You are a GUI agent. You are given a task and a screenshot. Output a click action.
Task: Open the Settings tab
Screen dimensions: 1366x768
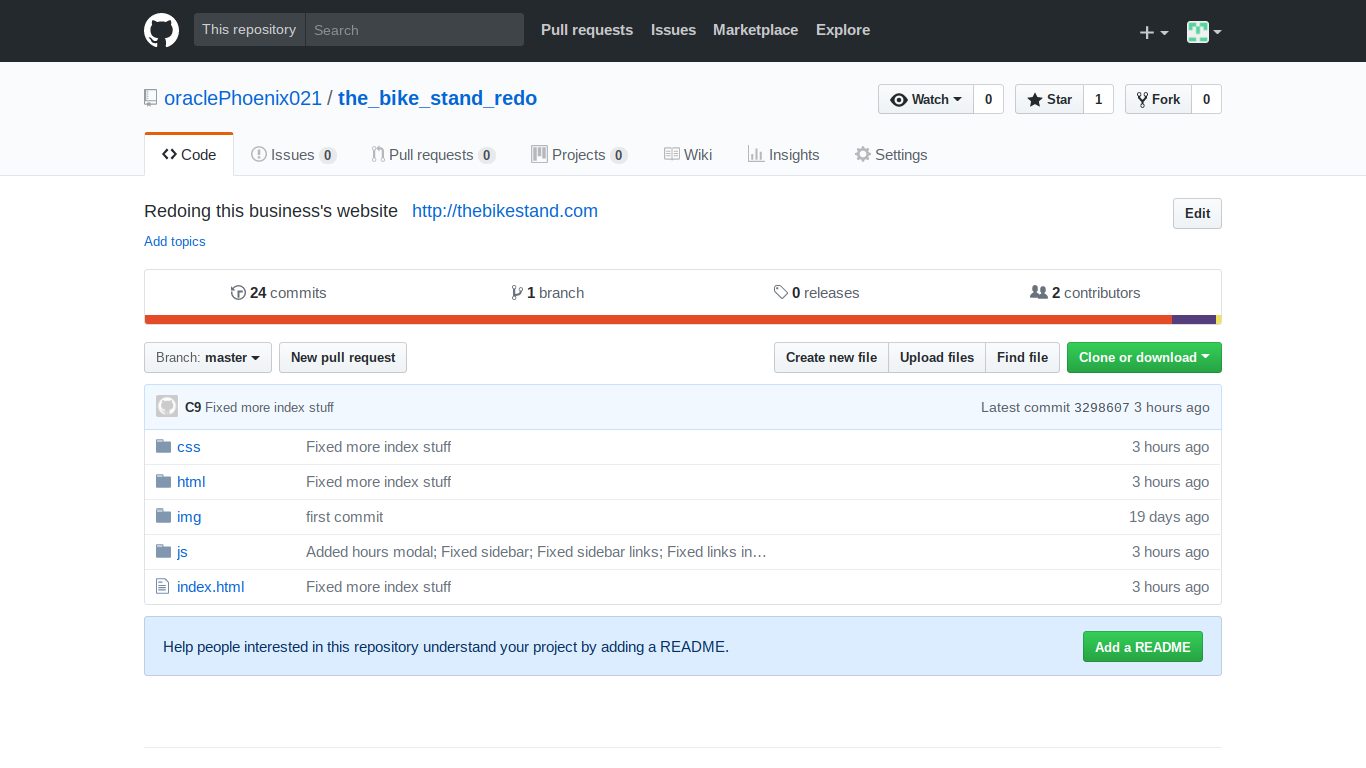tap(890, 155)
